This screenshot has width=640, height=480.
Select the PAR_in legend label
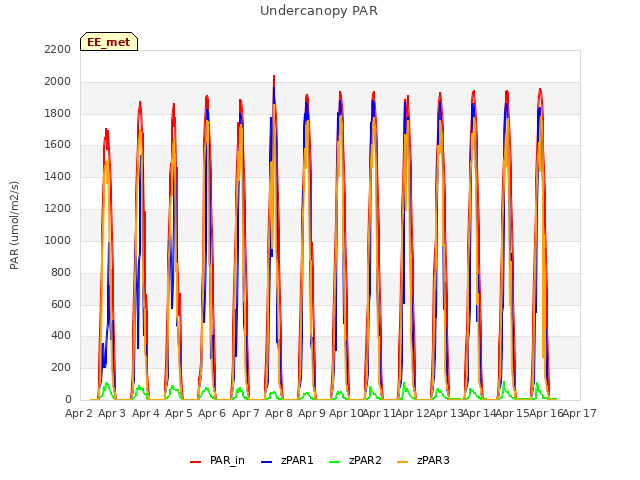coord(227,460)
